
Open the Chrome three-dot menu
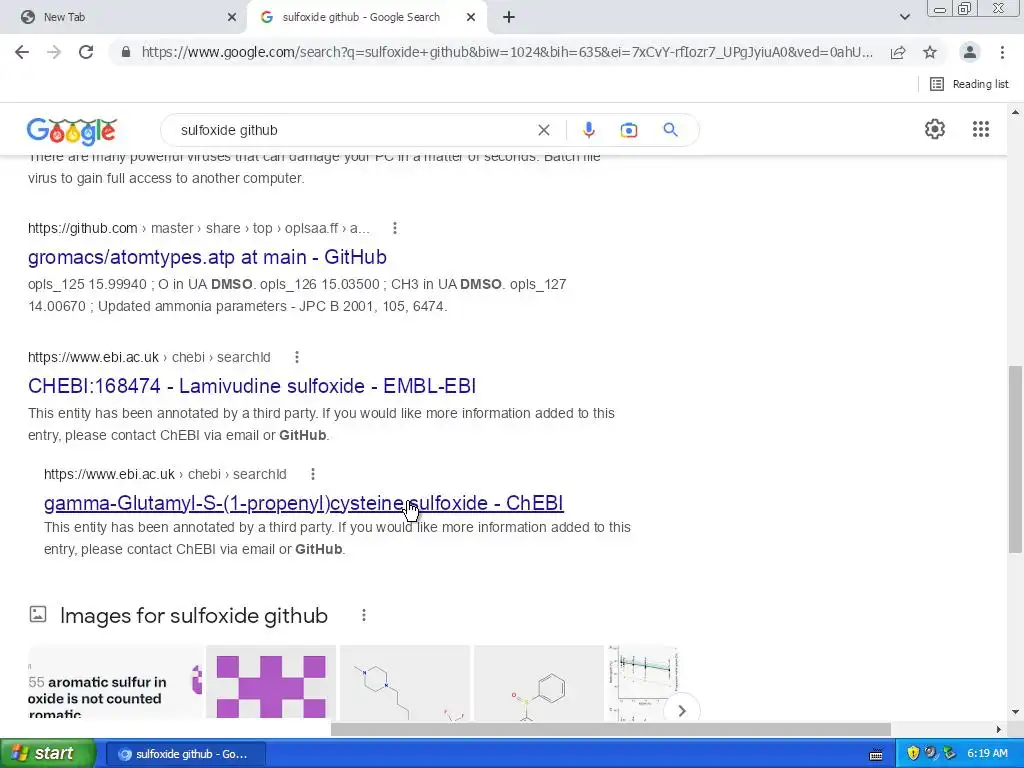tap(1002, 52)
